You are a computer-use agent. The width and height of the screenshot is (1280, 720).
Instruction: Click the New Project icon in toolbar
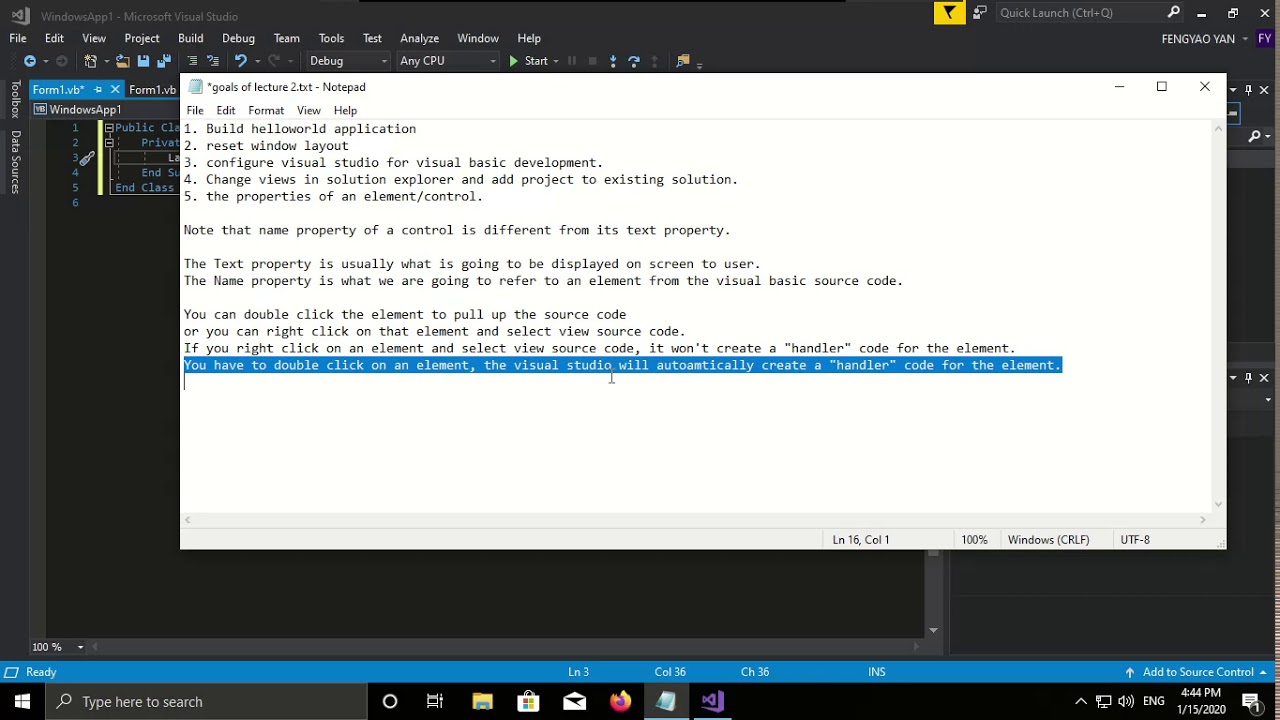coord(91,61)
